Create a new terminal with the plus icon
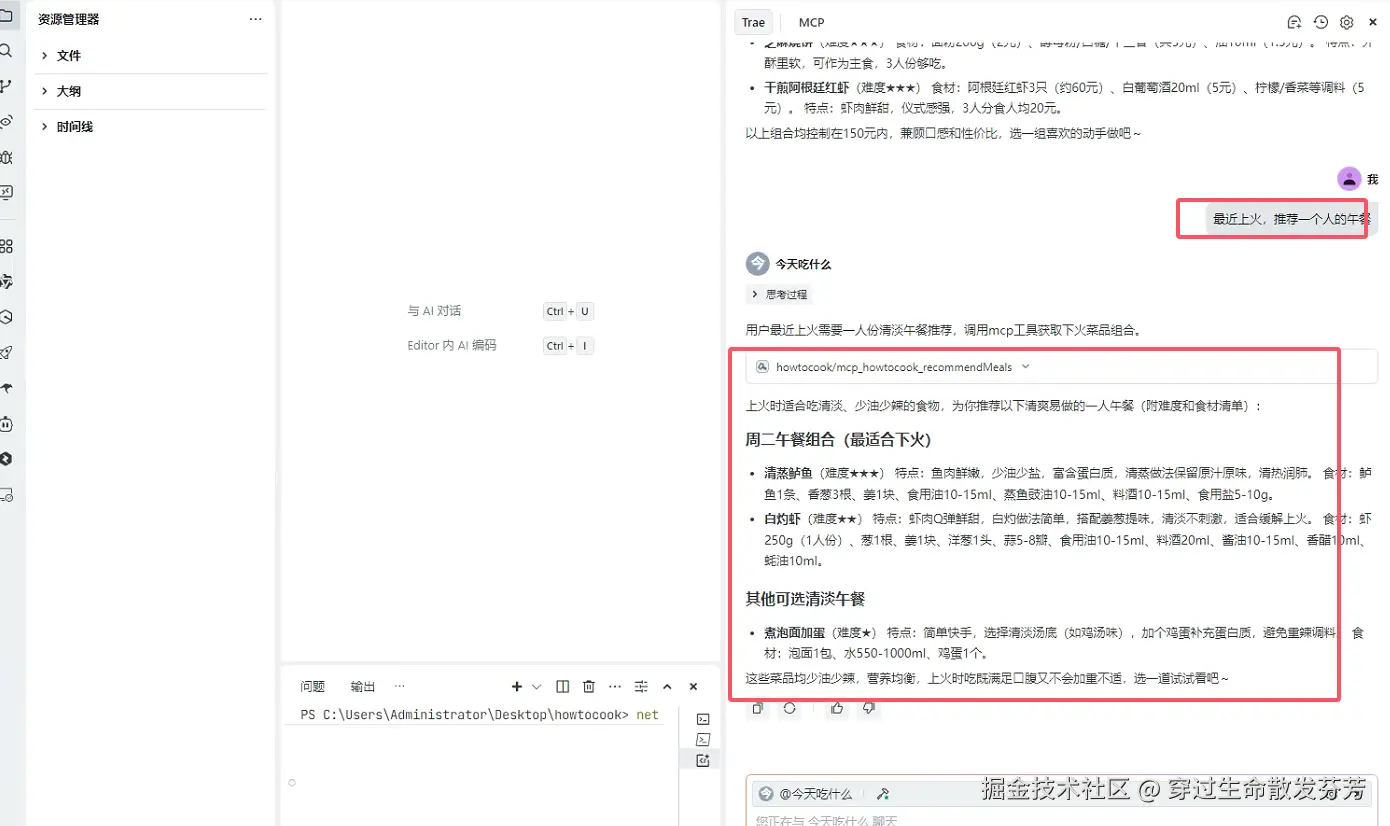This screenshot has height=826, width=1390. [516, 686]
